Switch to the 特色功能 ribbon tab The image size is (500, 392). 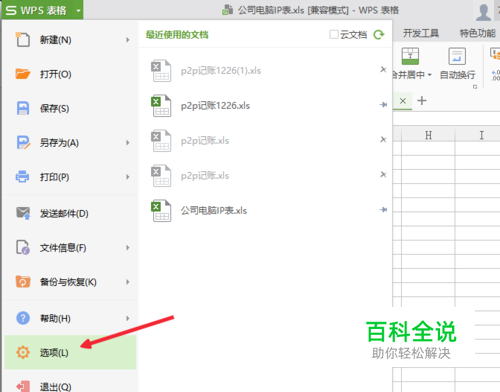tap(477, 33)
